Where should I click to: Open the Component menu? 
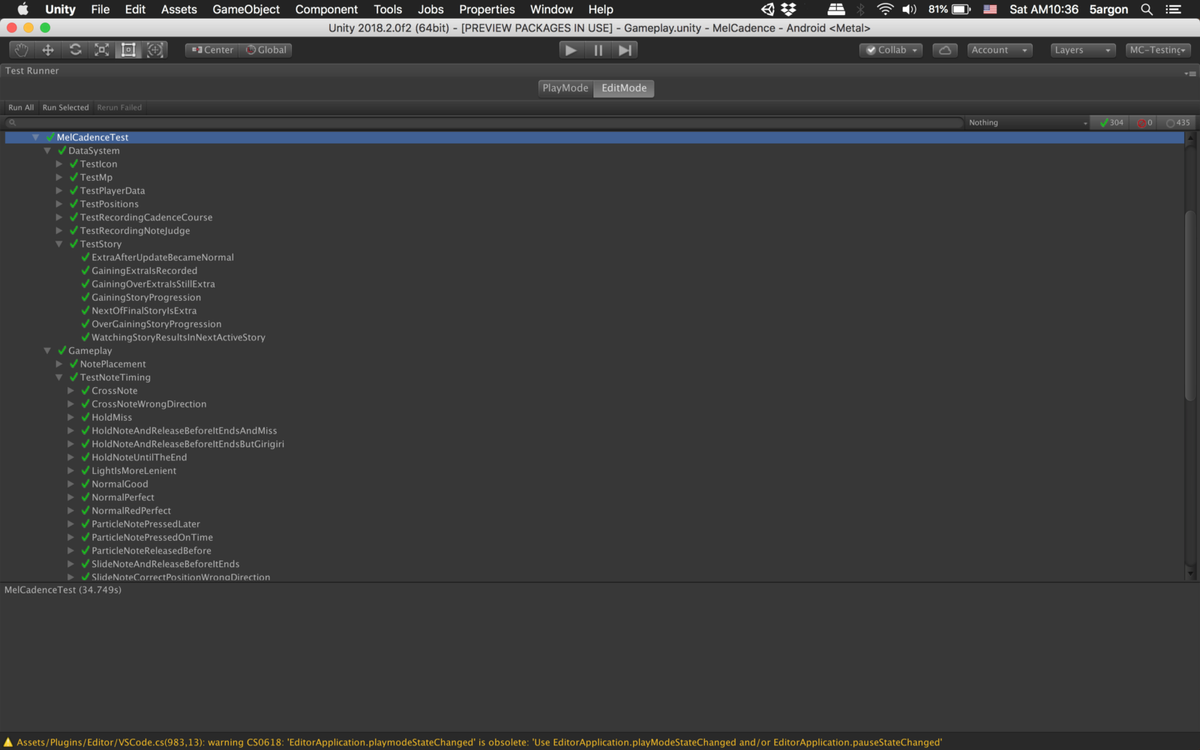point(326,9)
